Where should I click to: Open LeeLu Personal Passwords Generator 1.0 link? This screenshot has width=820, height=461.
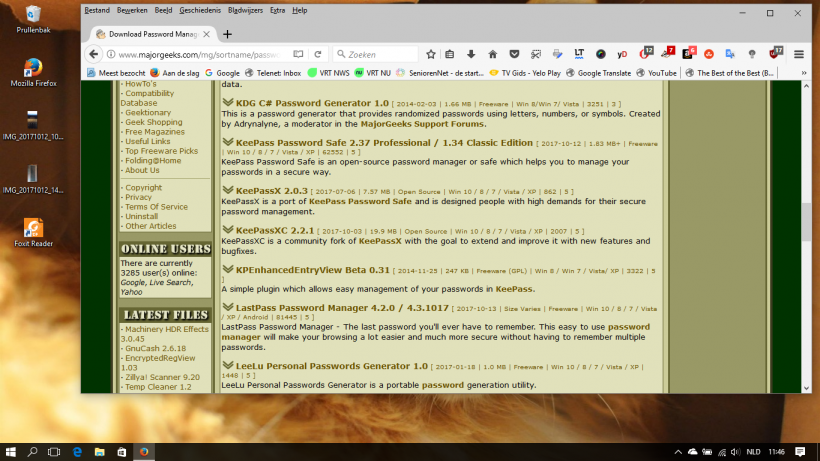point(332,366)
